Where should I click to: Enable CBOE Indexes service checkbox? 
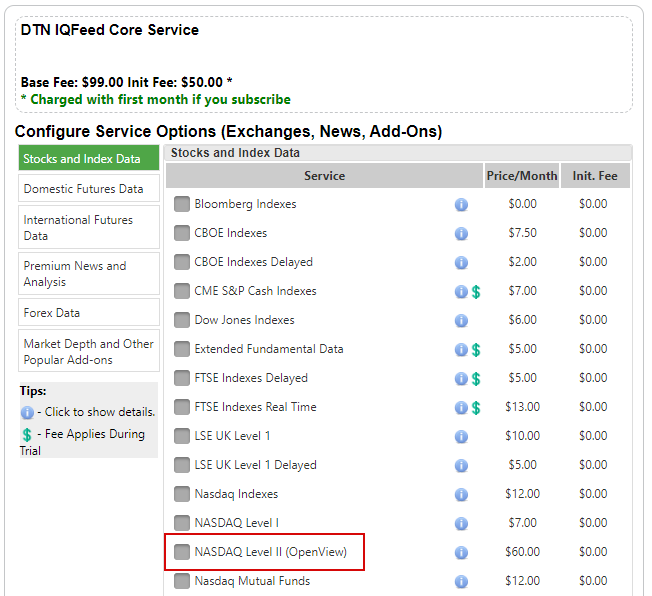(182, 233)
